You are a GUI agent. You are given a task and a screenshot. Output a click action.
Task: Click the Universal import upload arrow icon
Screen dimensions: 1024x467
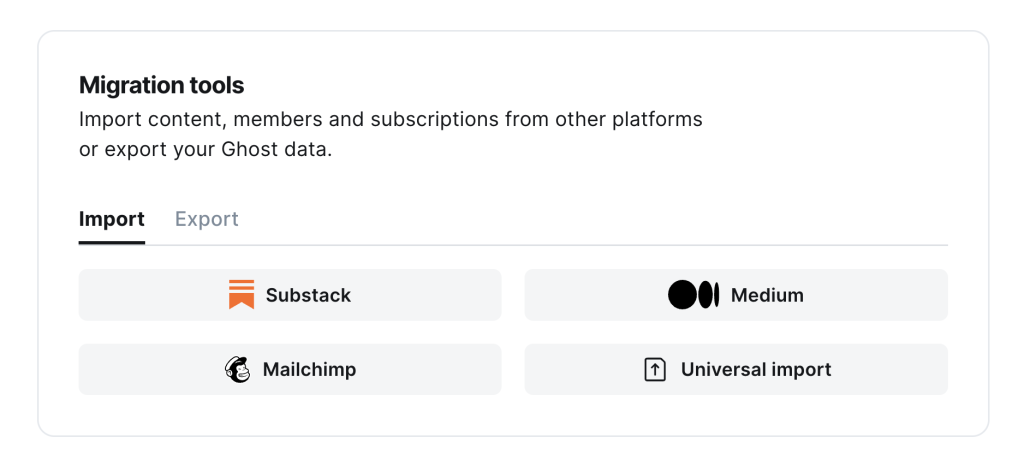point(654,370)
